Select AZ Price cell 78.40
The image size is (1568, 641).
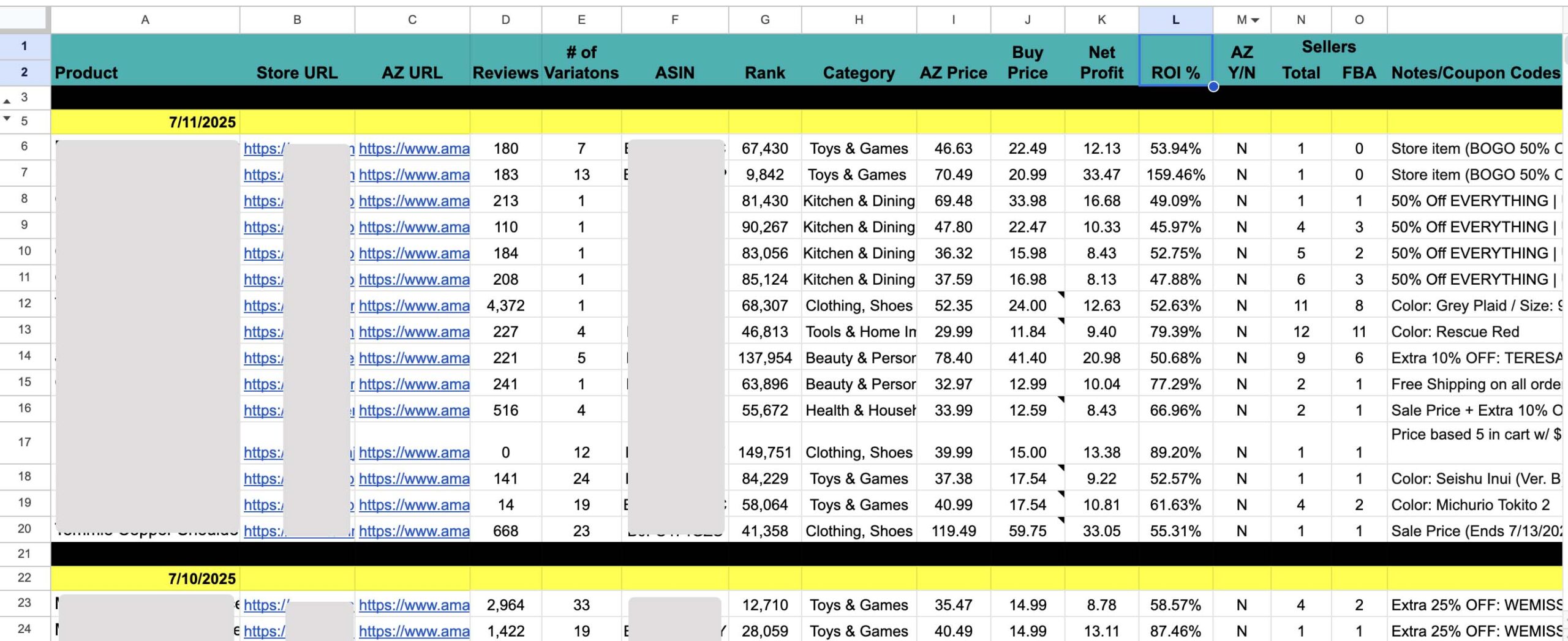click(953, 358)
